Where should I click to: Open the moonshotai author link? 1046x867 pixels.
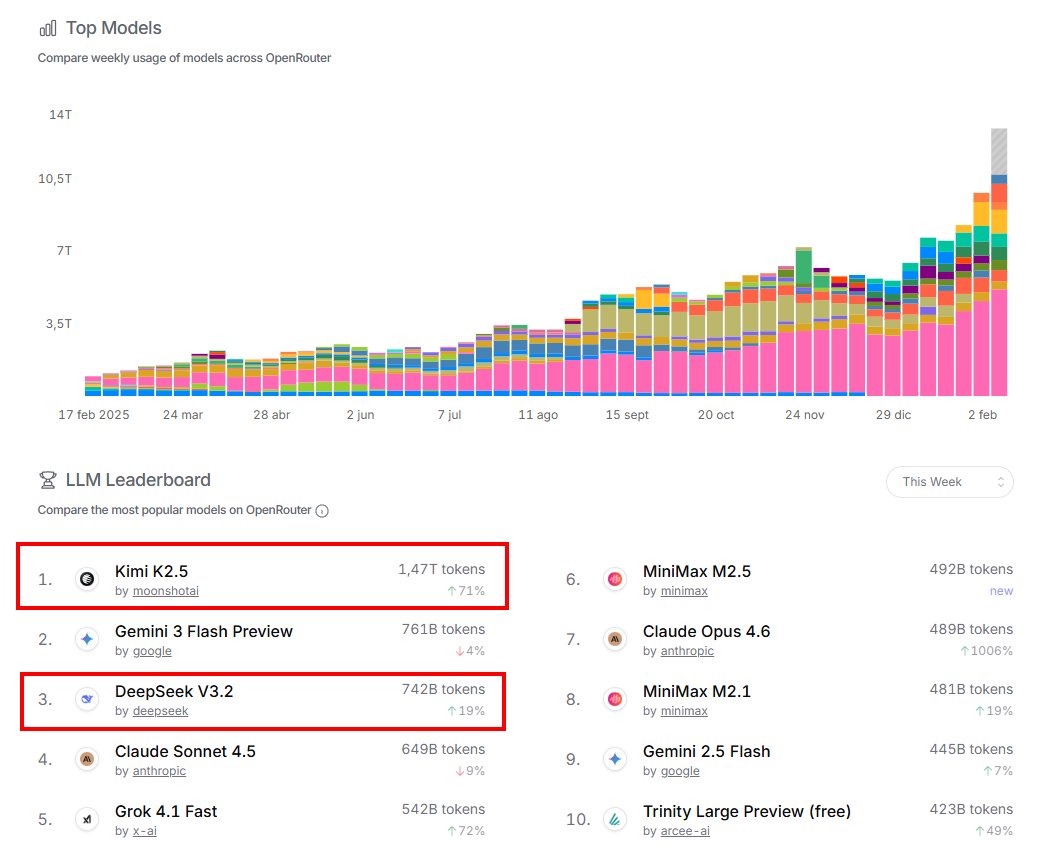[x=165, y=591]
